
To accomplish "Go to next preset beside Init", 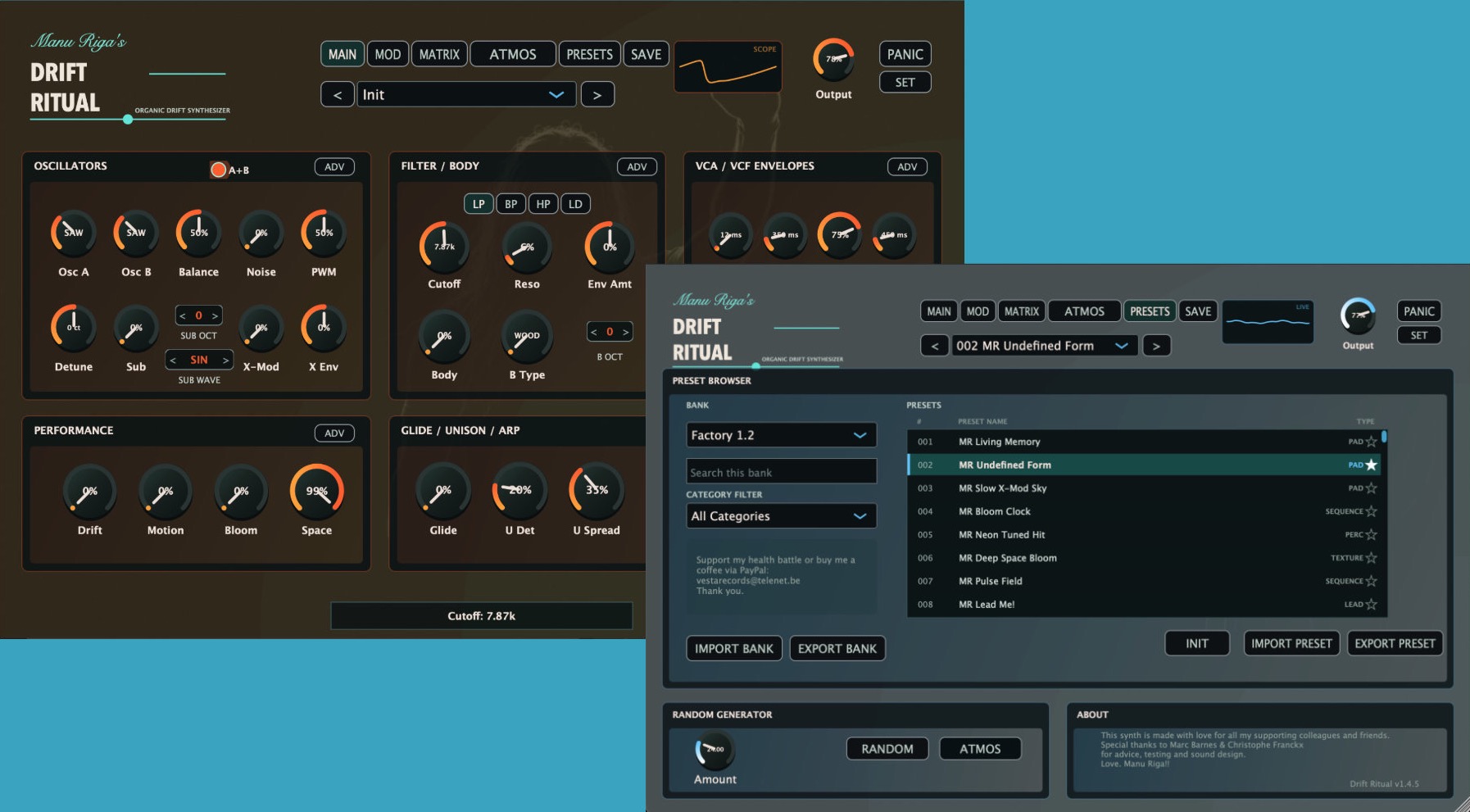I will [x=597, y=94].
